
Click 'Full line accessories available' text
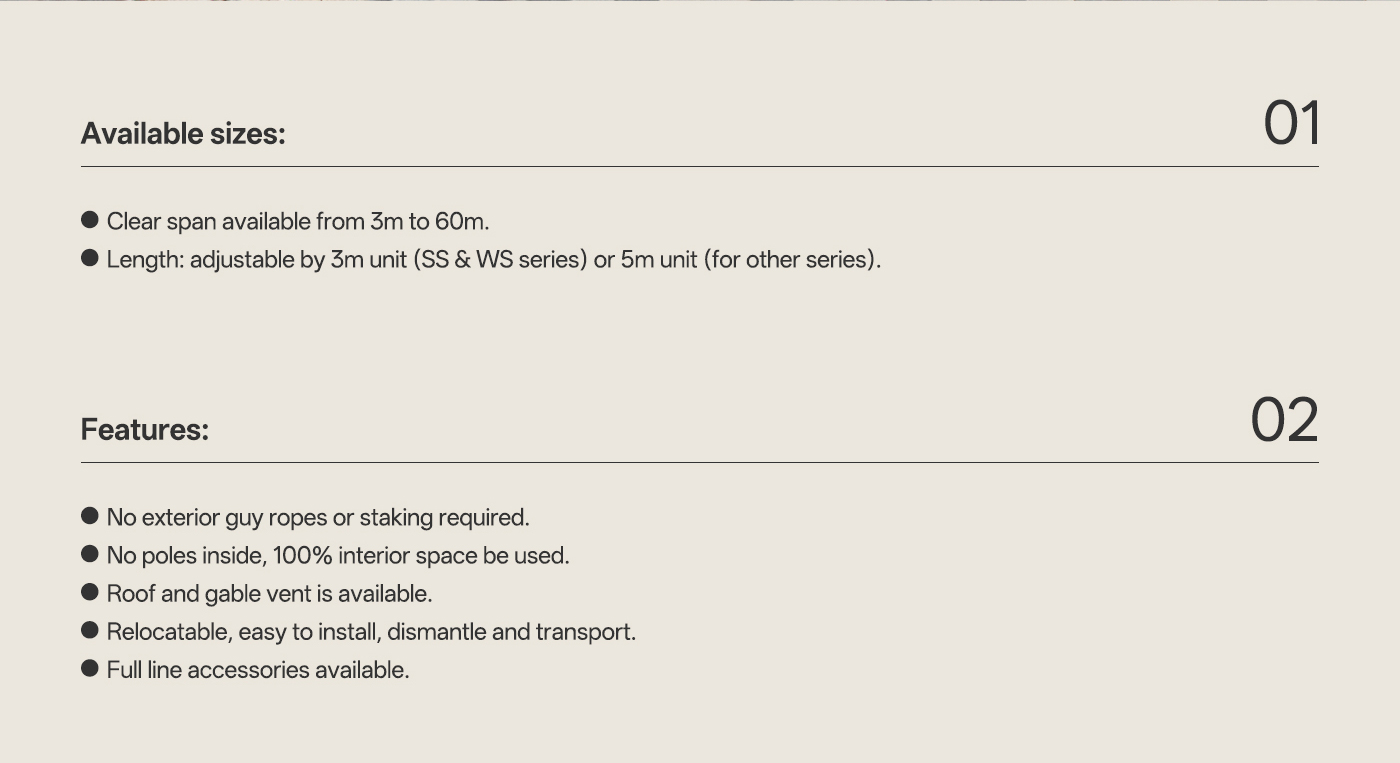click(x=258, y=670)
